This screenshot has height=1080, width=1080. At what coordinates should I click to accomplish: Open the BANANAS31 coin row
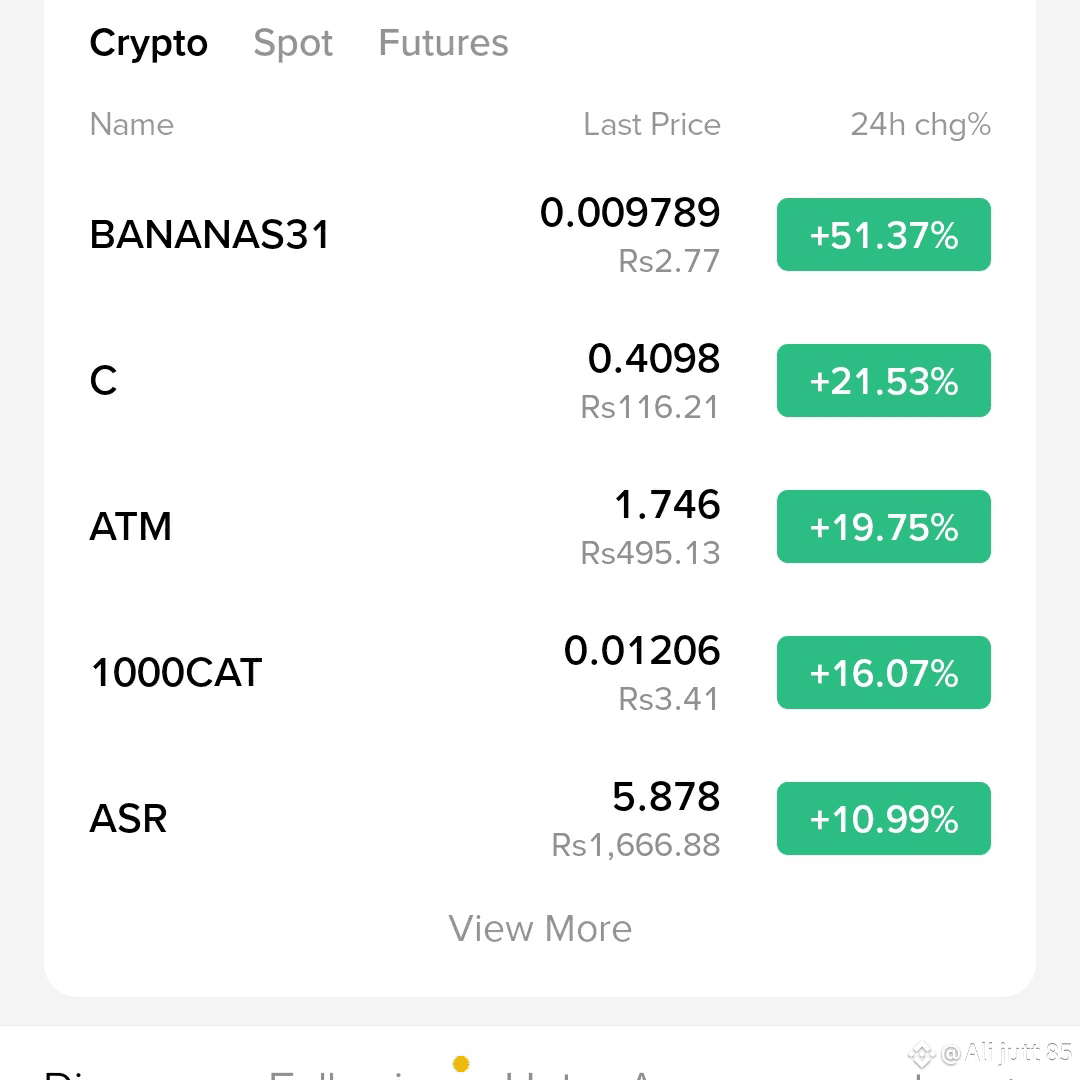tap(540, 234)
